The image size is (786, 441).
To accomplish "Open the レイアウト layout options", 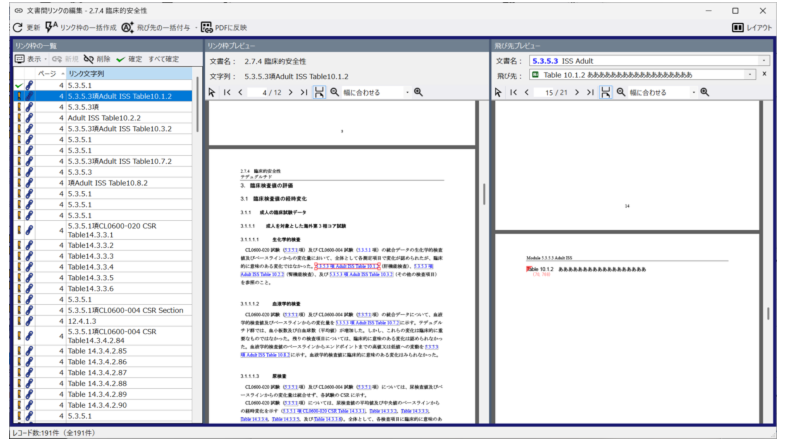I will 753,28.
